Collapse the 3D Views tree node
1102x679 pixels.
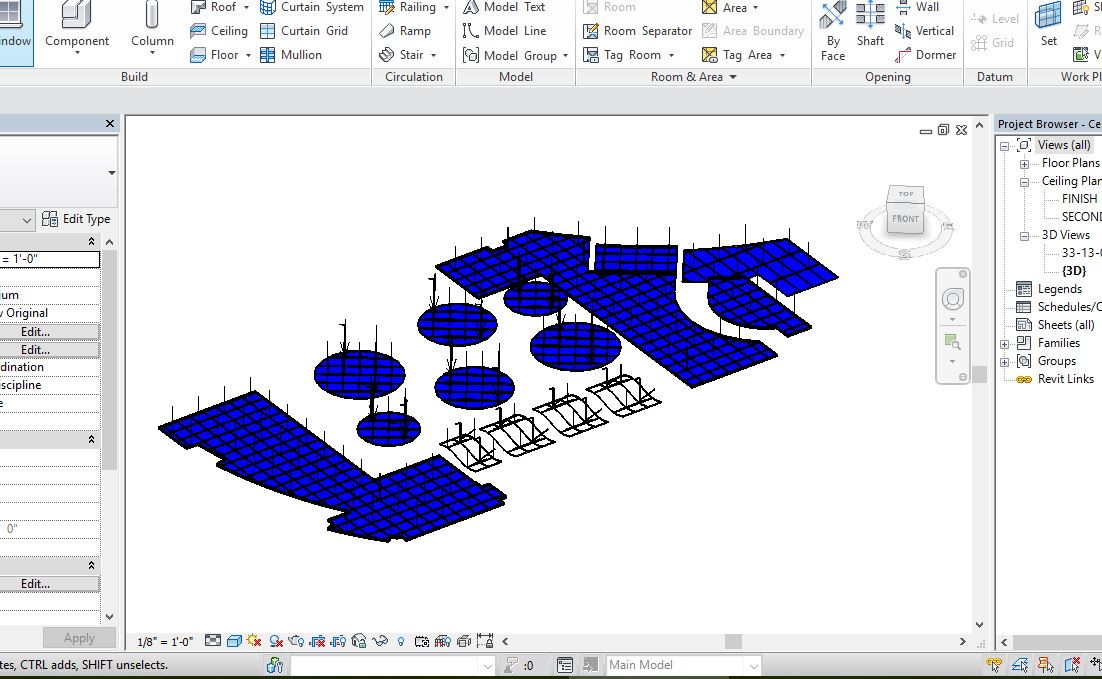click(1024, 236)
